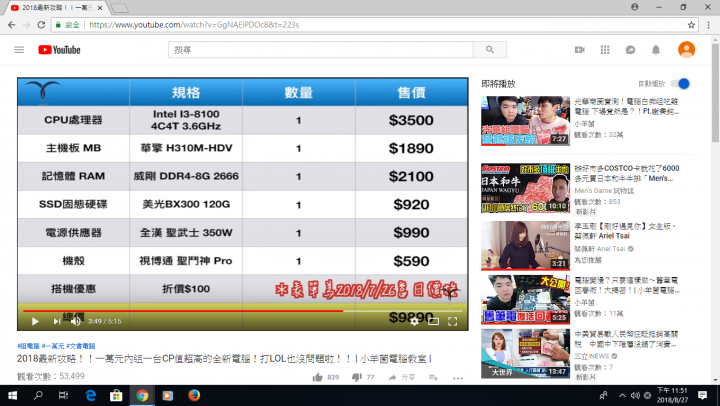Open the Men's Game channel link
Image resolution: width=720 pixels, height=406 pixels.
coord(604,191)
